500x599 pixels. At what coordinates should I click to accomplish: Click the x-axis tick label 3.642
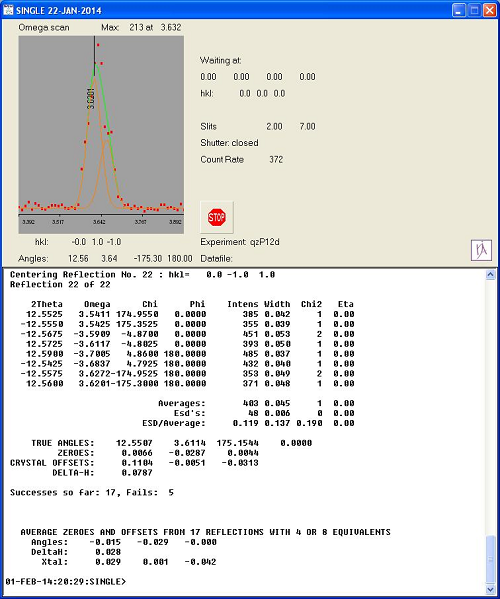(x=99, y=222)
